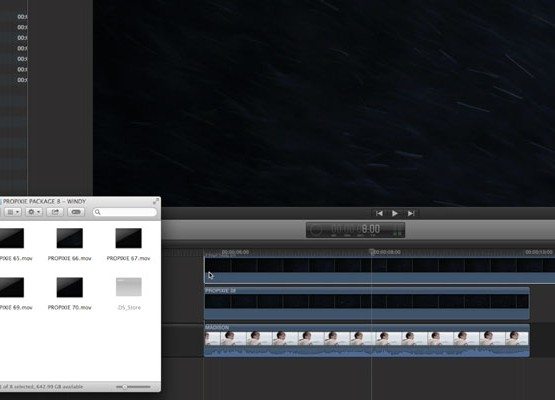Select the top connected clip in timeline
This screenshot has height=400, width=555.
coord(379,270)
